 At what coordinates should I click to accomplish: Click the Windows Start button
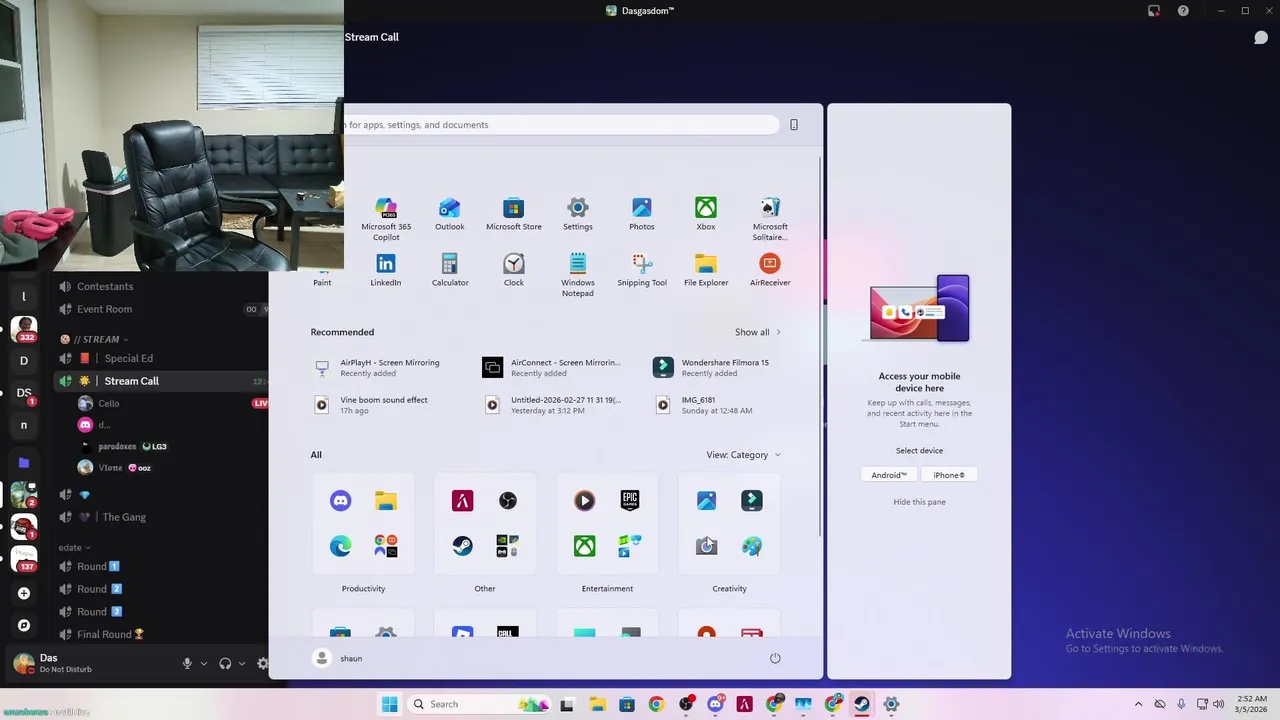pos(389,704)
